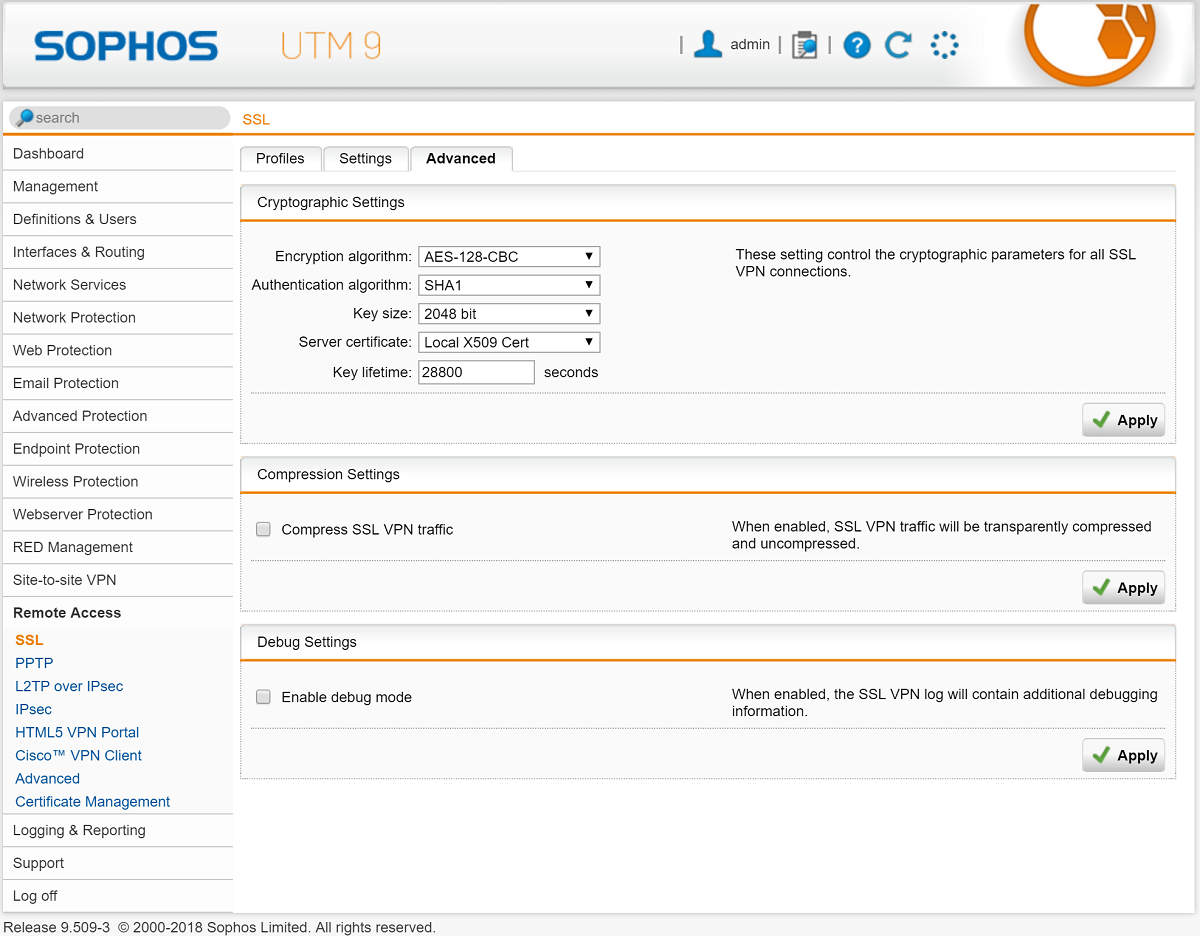Open the Key size 2048 bit dropdown

509,313
